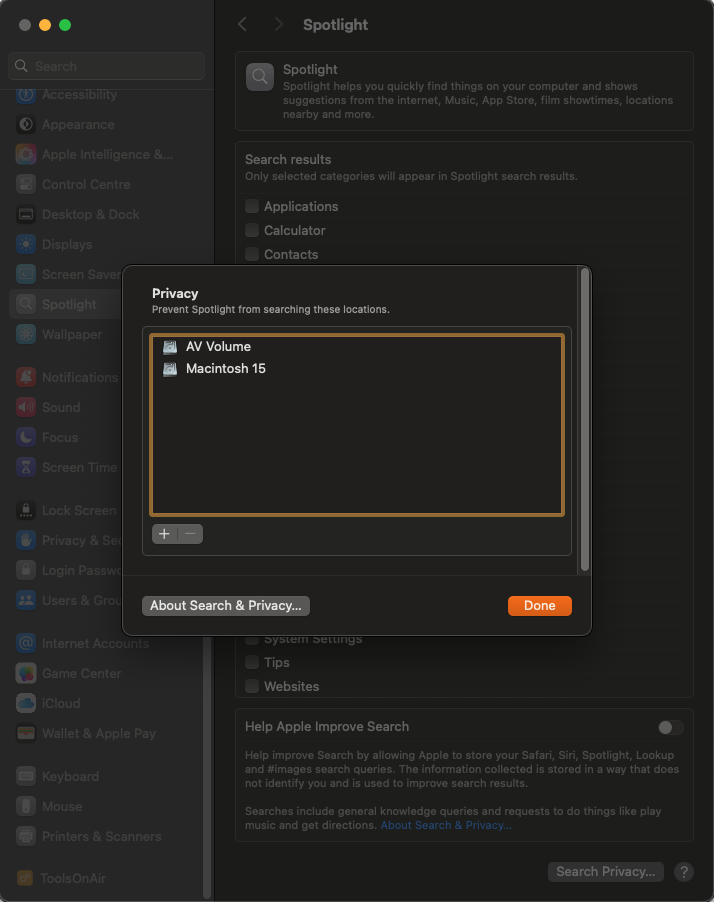Select Macintosh 15 in the privacy list
Screen dimensions: 714x902
(357, 369)
